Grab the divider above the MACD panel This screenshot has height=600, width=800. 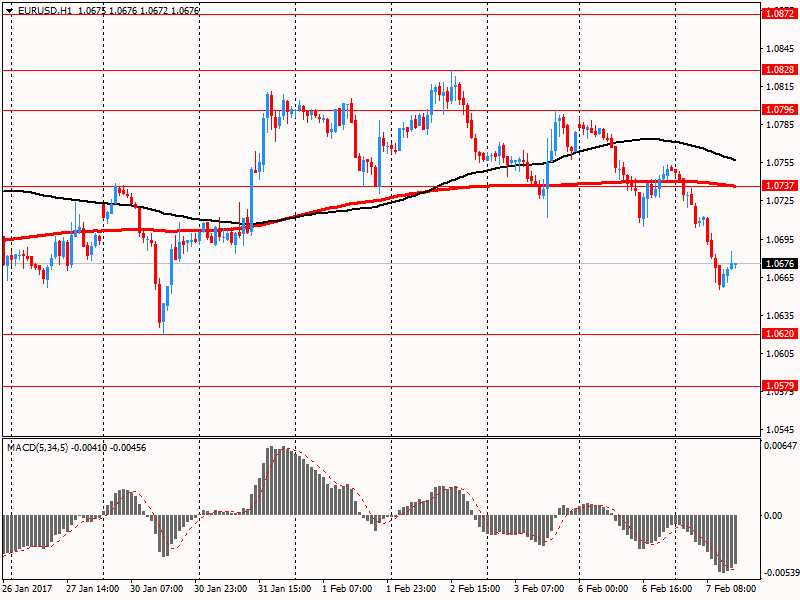380,438
